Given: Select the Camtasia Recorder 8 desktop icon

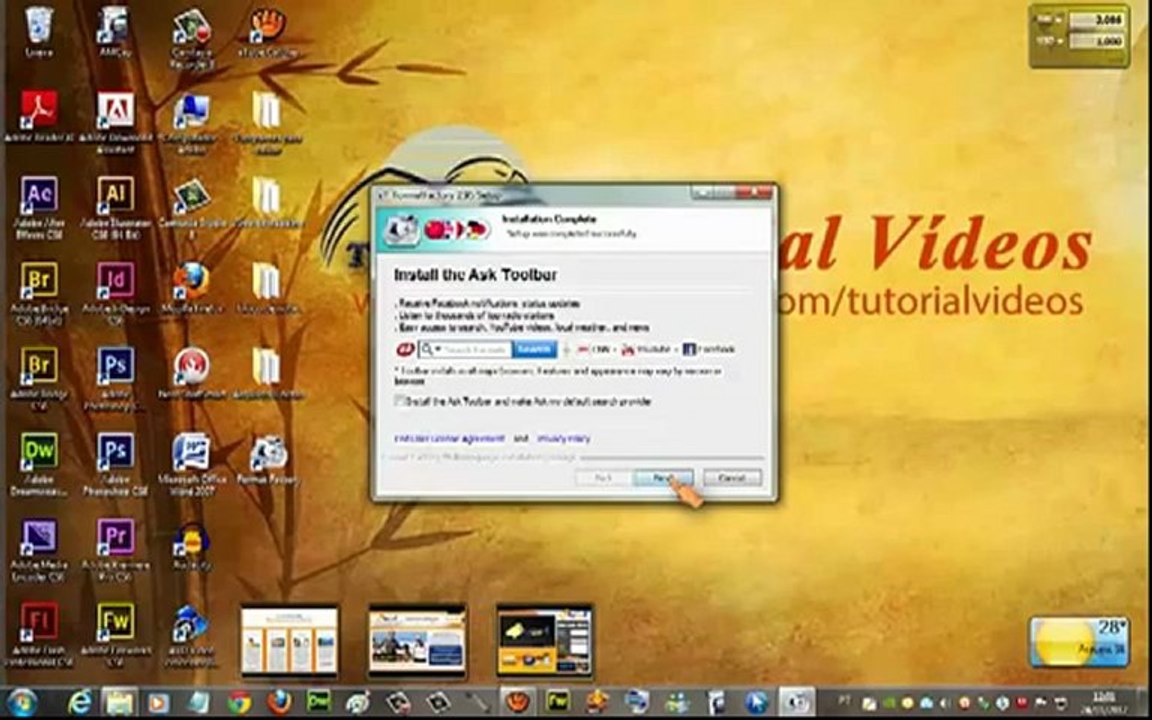Looking at the screenshot, I should [192, 37].
